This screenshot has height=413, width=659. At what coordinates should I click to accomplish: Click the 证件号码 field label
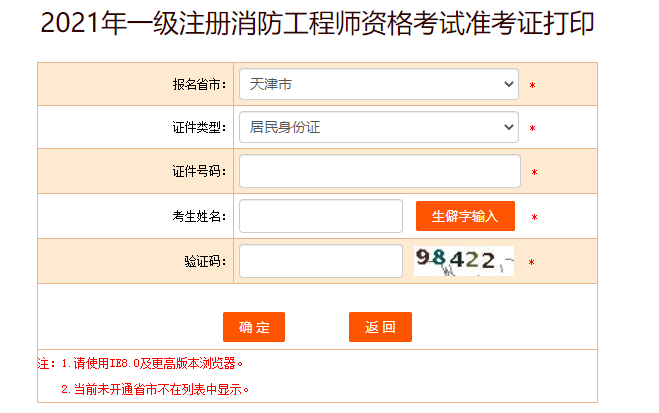[x=199, y=171]
